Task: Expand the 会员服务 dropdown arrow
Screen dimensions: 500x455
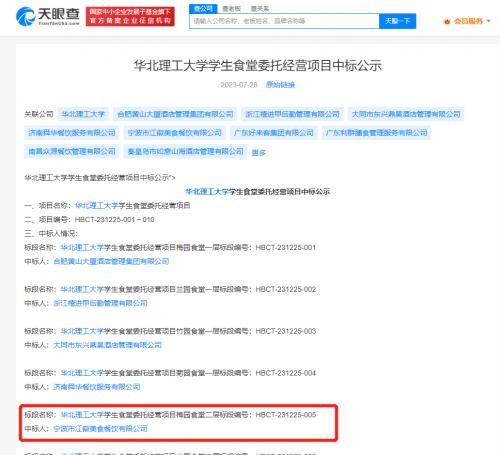Action: (489, 21)
